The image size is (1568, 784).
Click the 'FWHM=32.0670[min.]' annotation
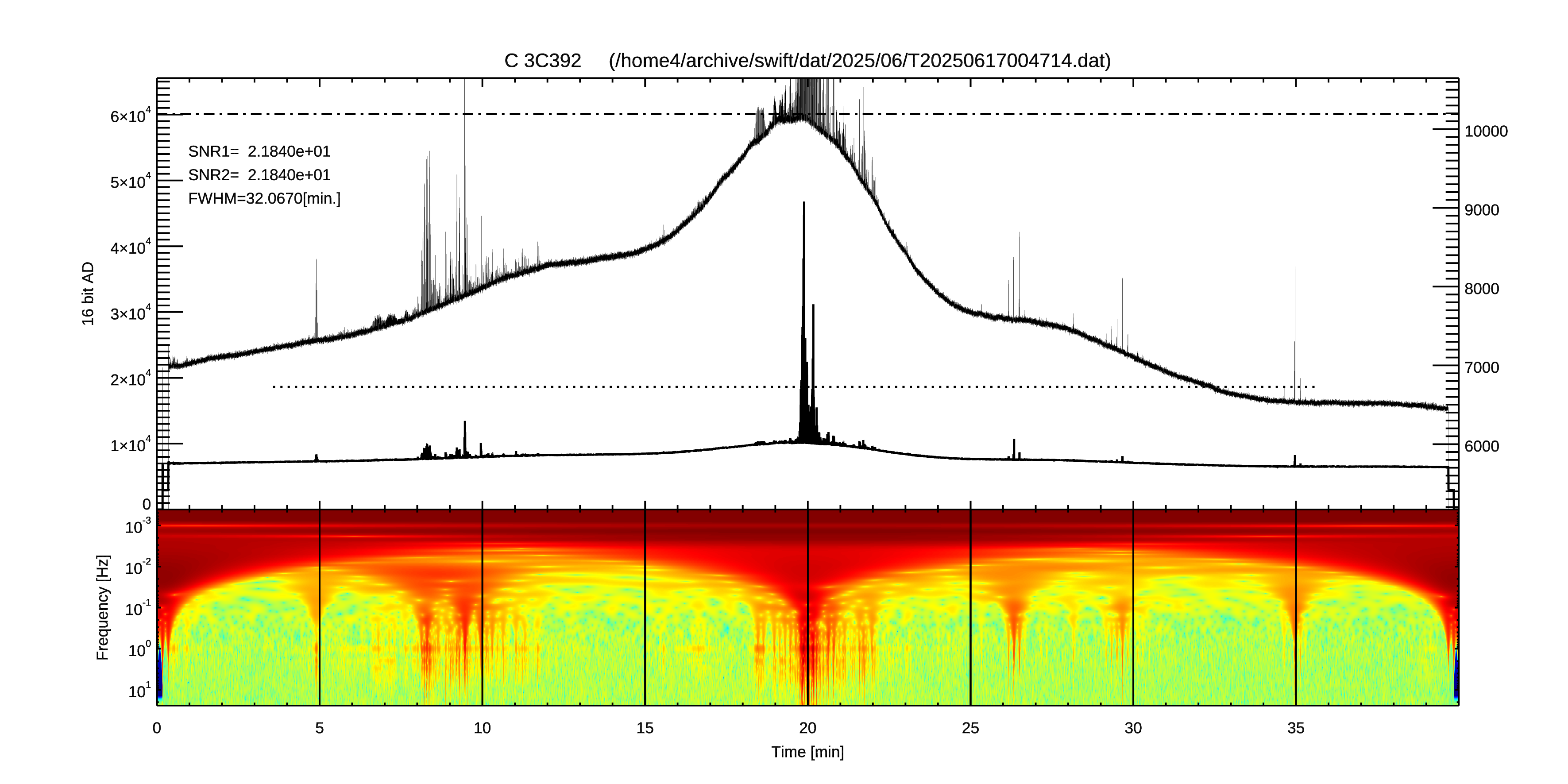(x=264, y=199)
